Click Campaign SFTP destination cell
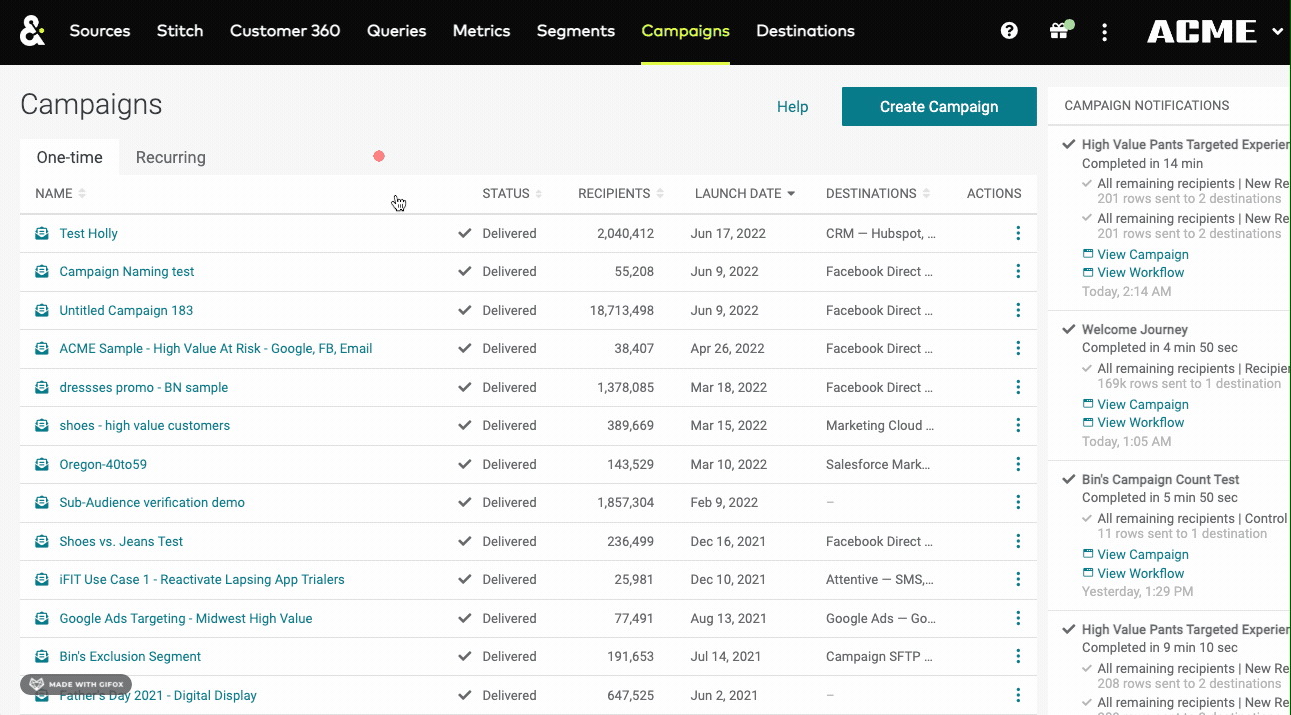Image resolution: width=1291 pixels, height=715 pixels. (x=880, y=656)
